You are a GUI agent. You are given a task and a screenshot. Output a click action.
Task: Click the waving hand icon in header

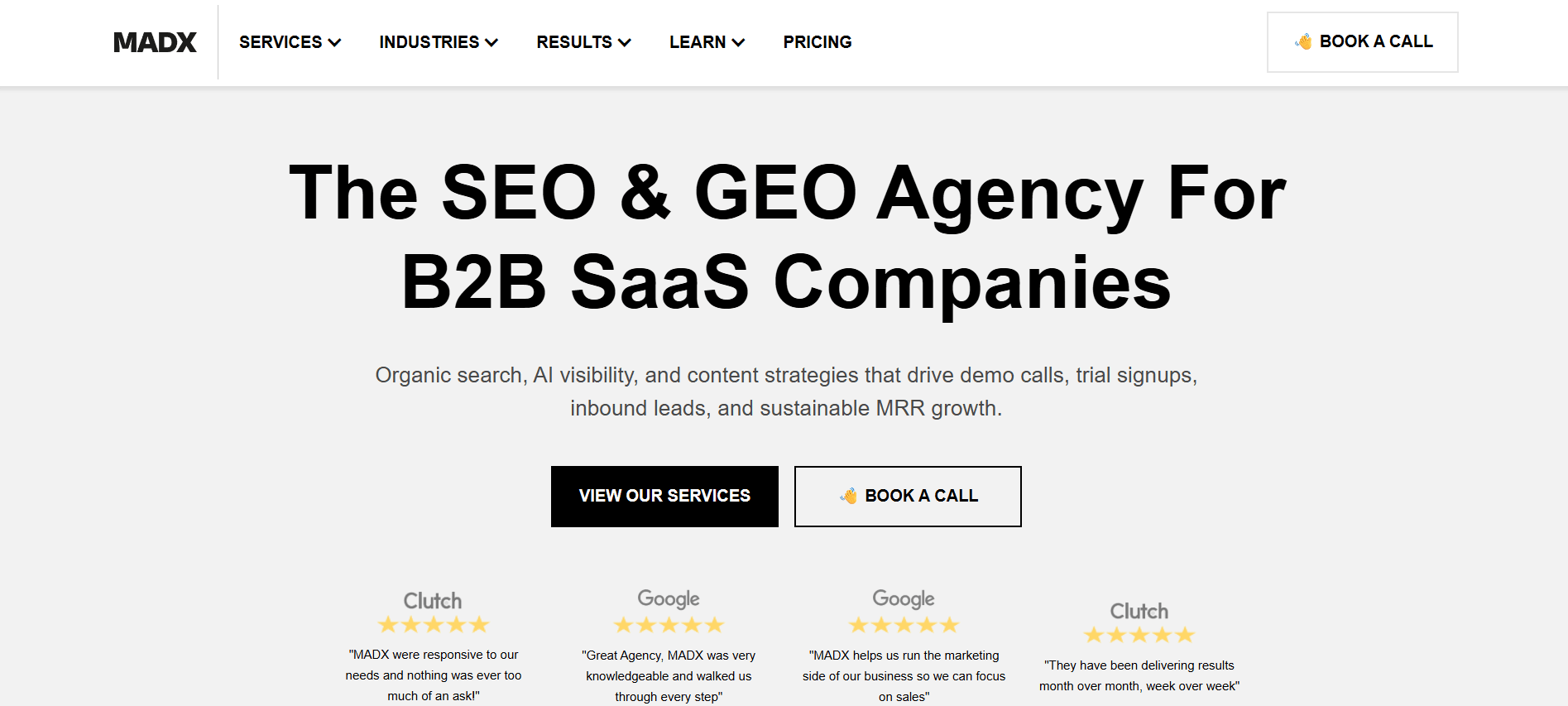(1303, 41)
